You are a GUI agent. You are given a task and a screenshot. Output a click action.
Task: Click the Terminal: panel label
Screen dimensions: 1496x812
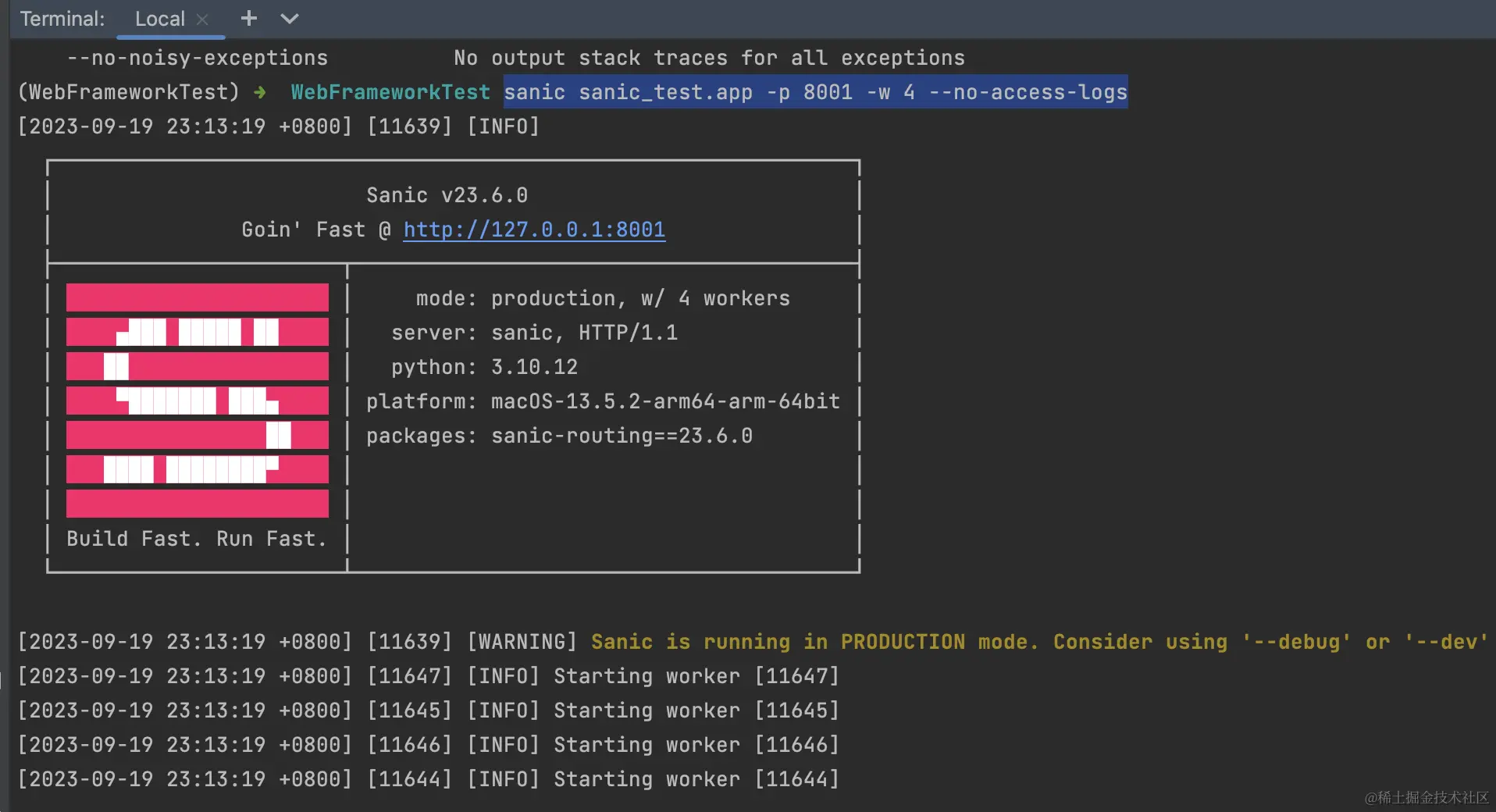62,19
